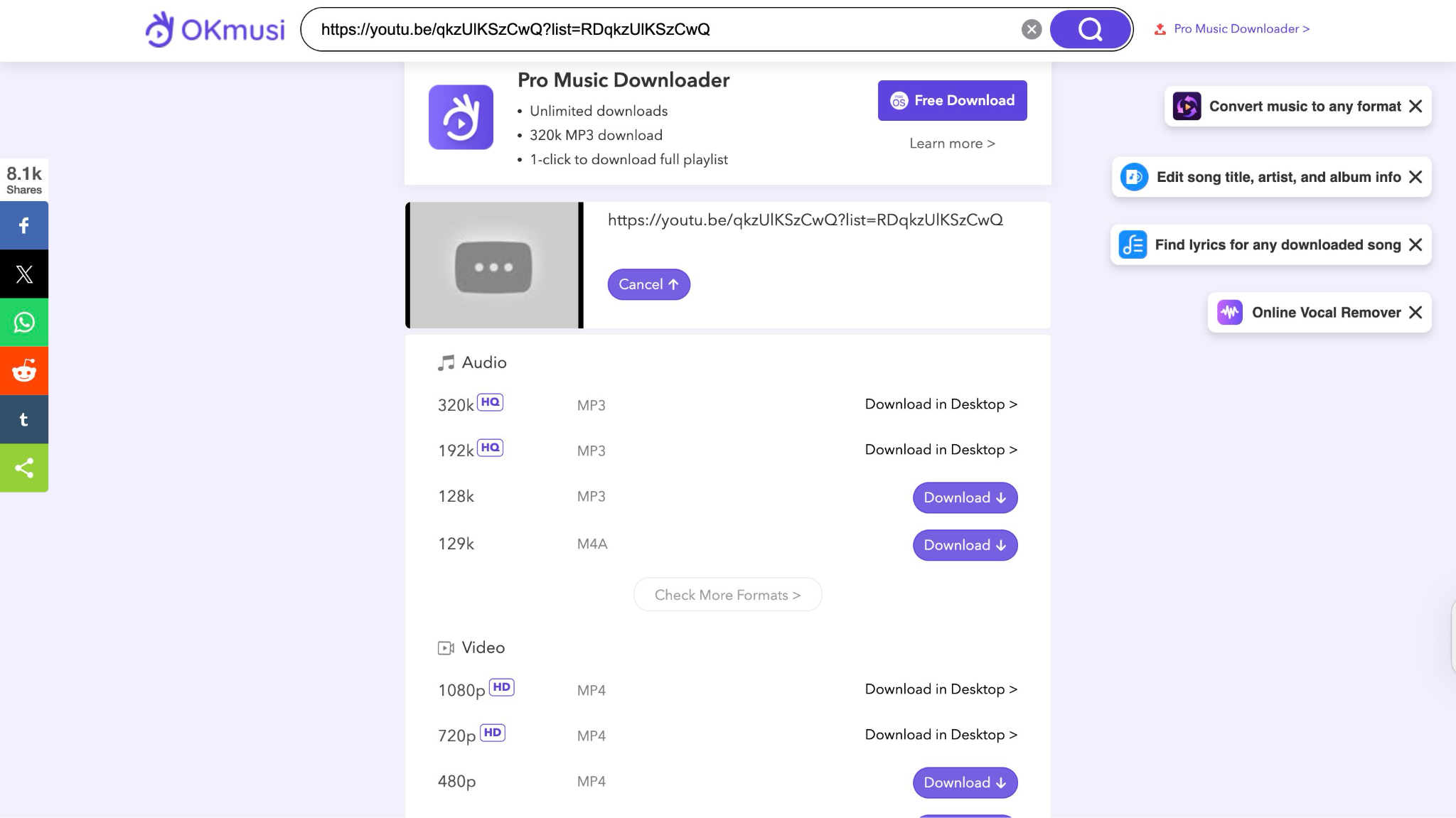Open Find lyrics for any downloaded song
The height and width of the screenshot is (818, 1456).
pyautogui.click(x=1278, y=244)
